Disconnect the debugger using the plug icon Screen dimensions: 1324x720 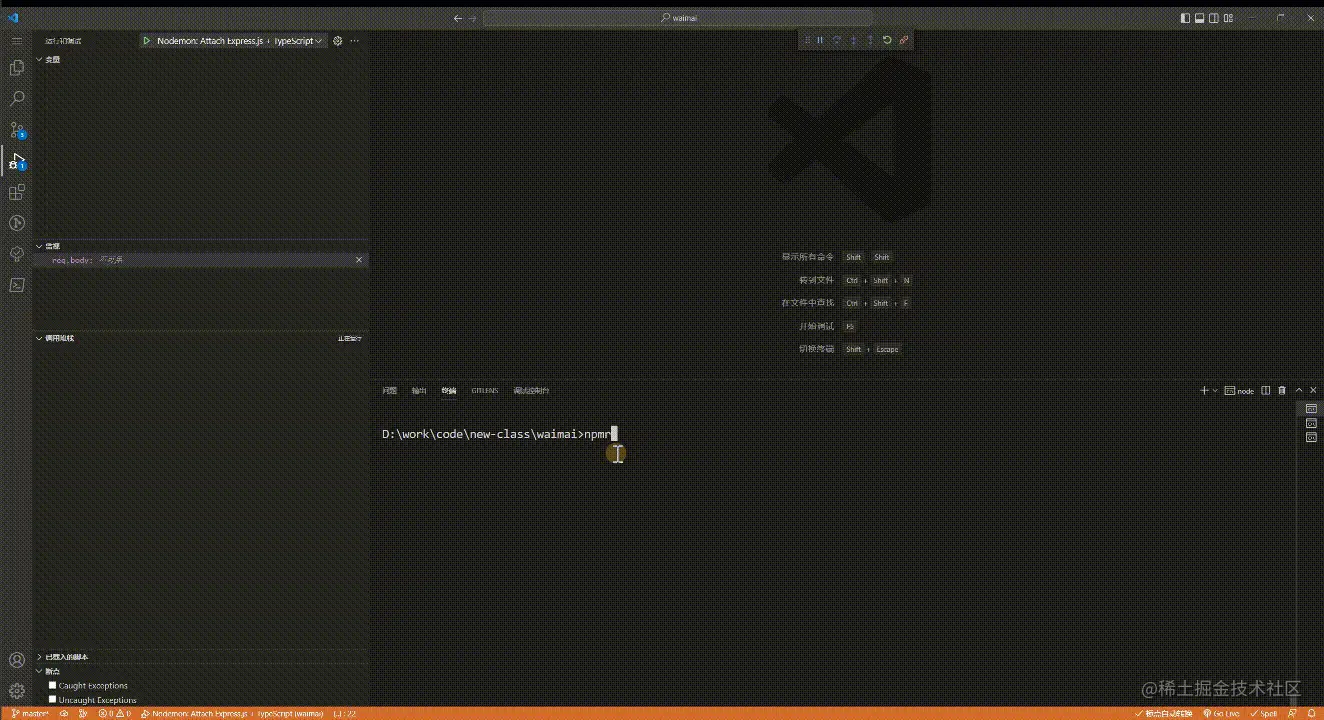coord(904,40)
